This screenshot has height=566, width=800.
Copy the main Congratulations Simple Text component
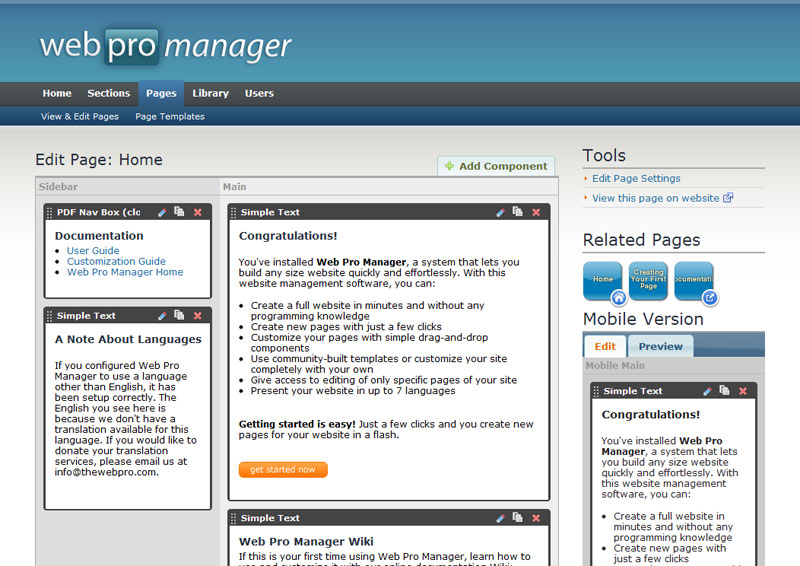click(517, 211)
